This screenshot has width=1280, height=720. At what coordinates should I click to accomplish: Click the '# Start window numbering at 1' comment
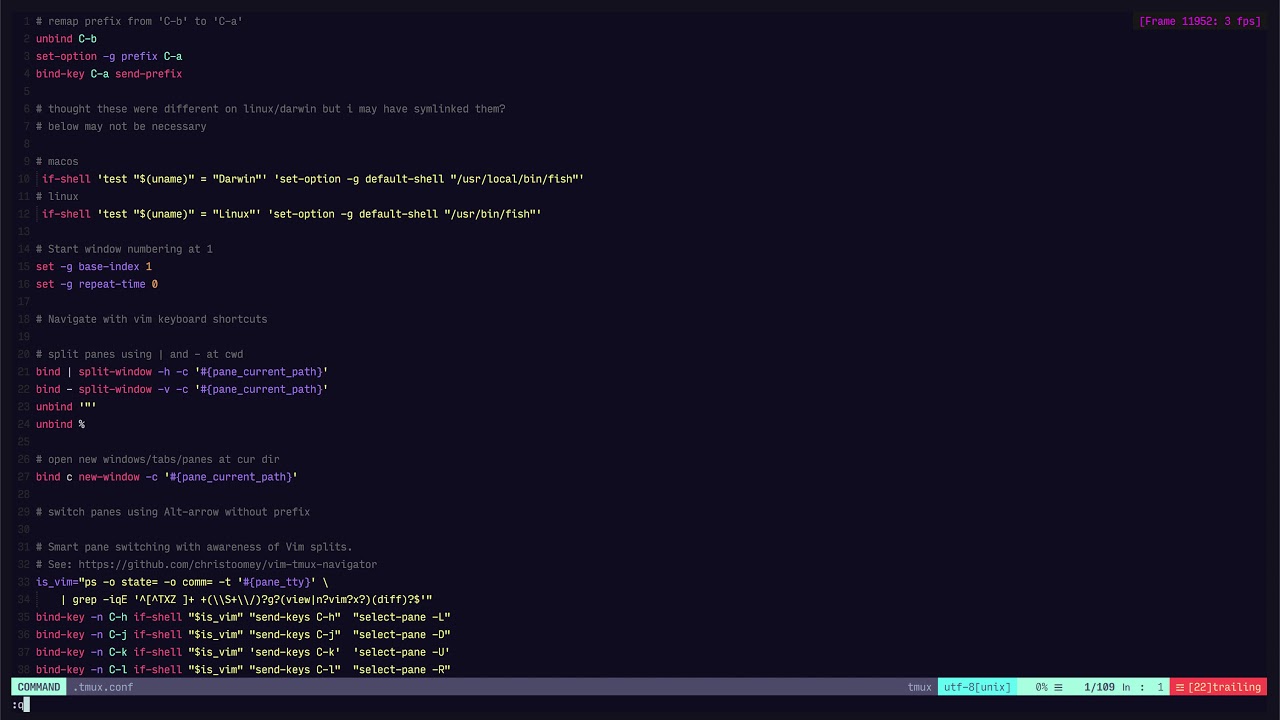[124, 249]
